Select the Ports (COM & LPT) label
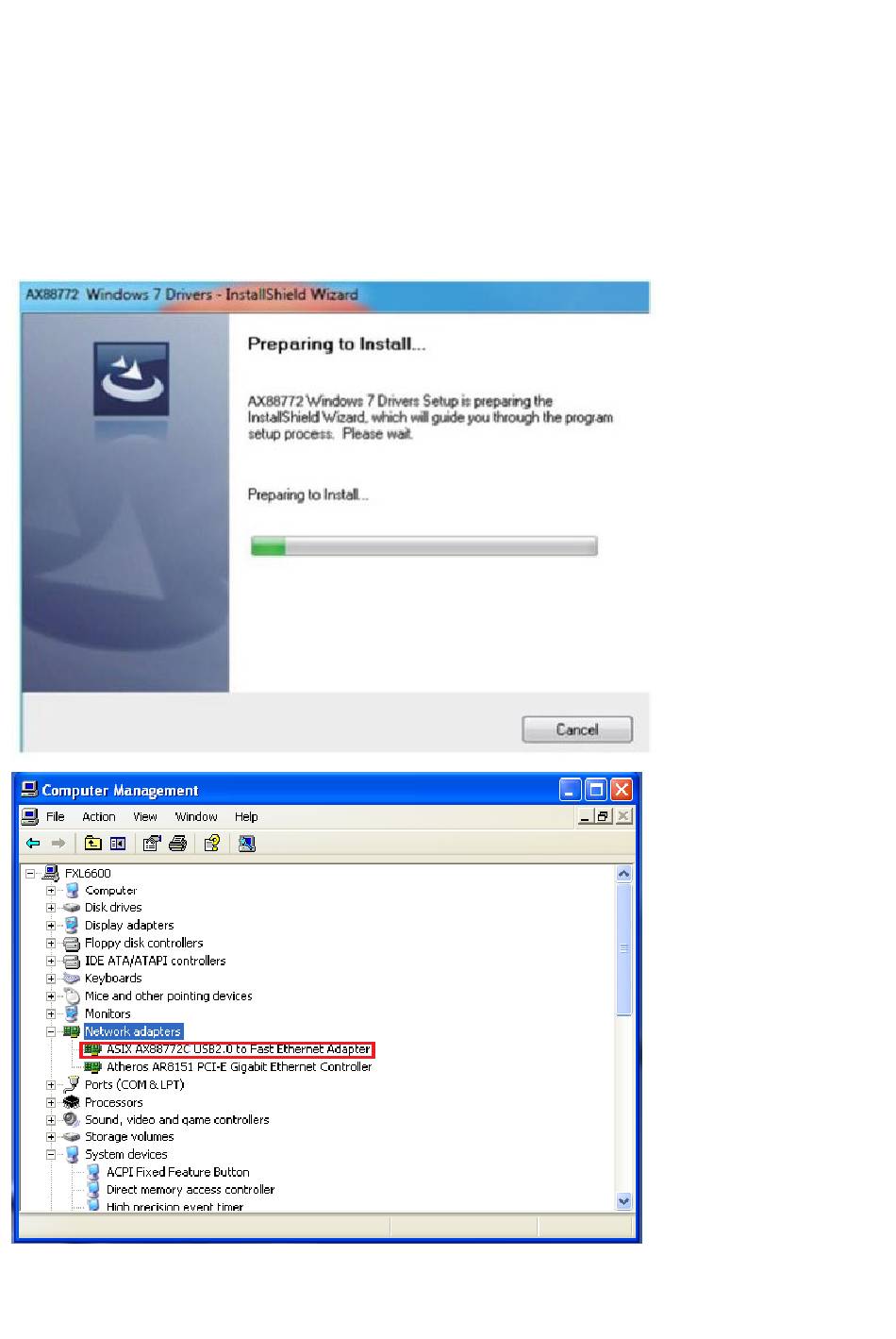 [135, 1085]
